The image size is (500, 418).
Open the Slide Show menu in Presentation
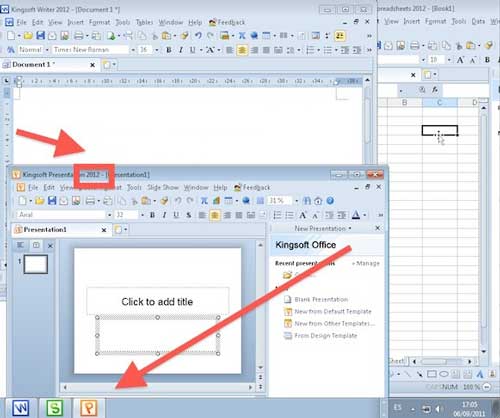[163, 188]
